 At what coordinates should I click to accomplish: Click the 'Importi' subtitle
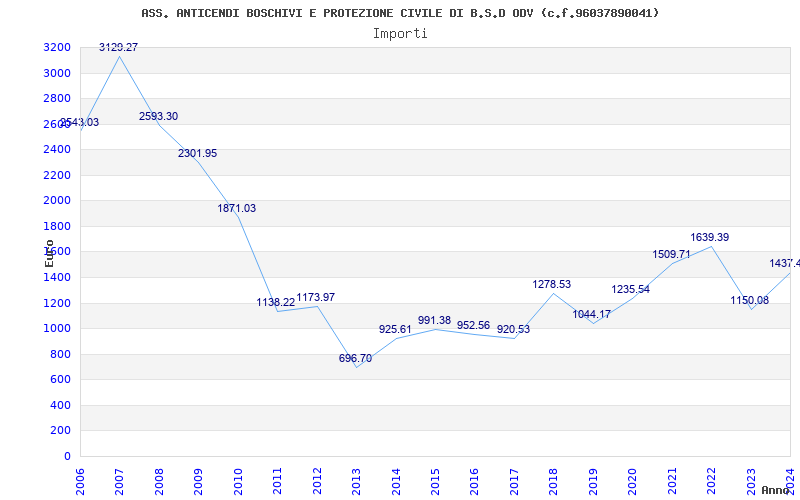[x=400, y=34]
